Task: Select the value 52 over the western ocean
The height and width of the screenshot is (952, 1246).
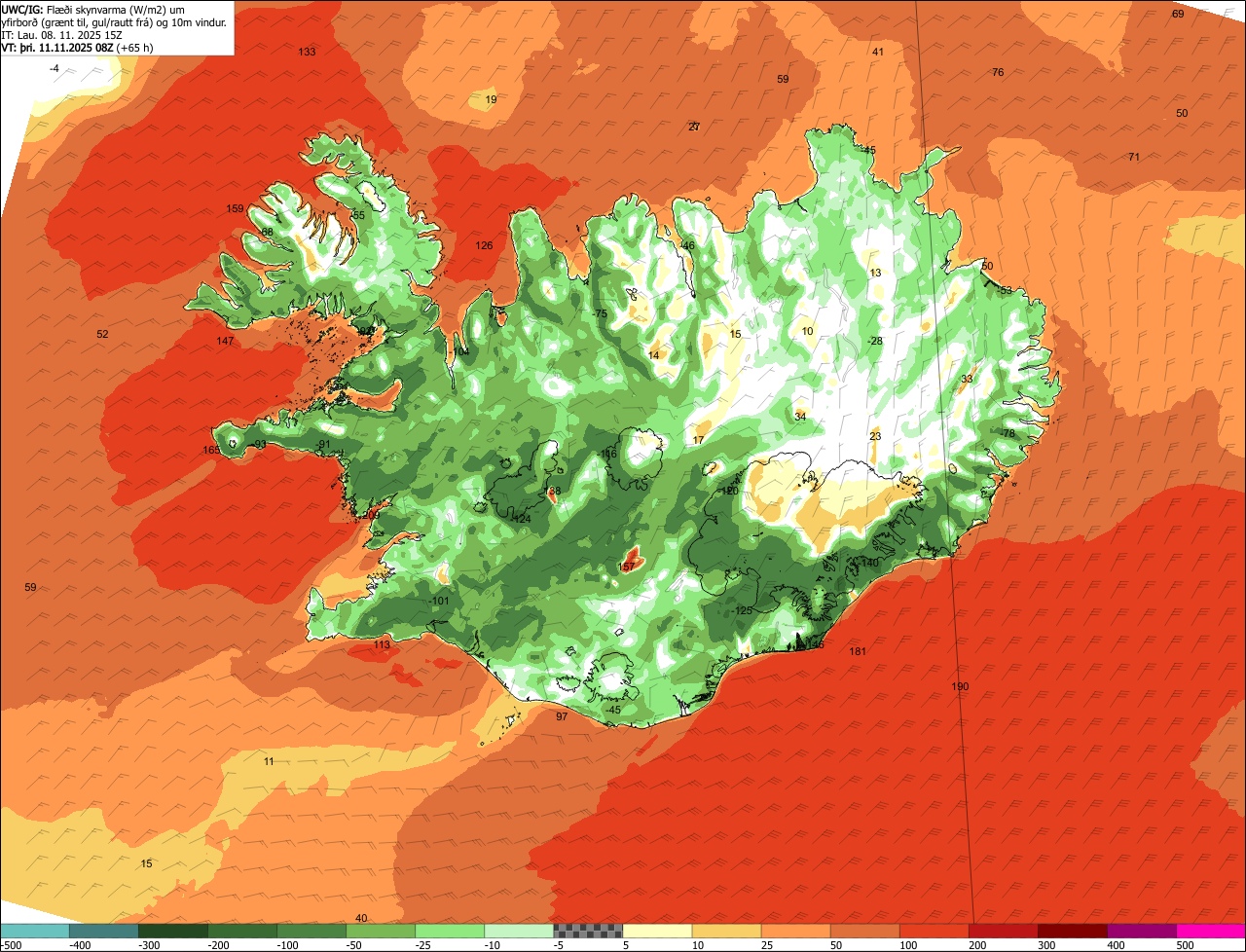Action: (x=102, y=334)
